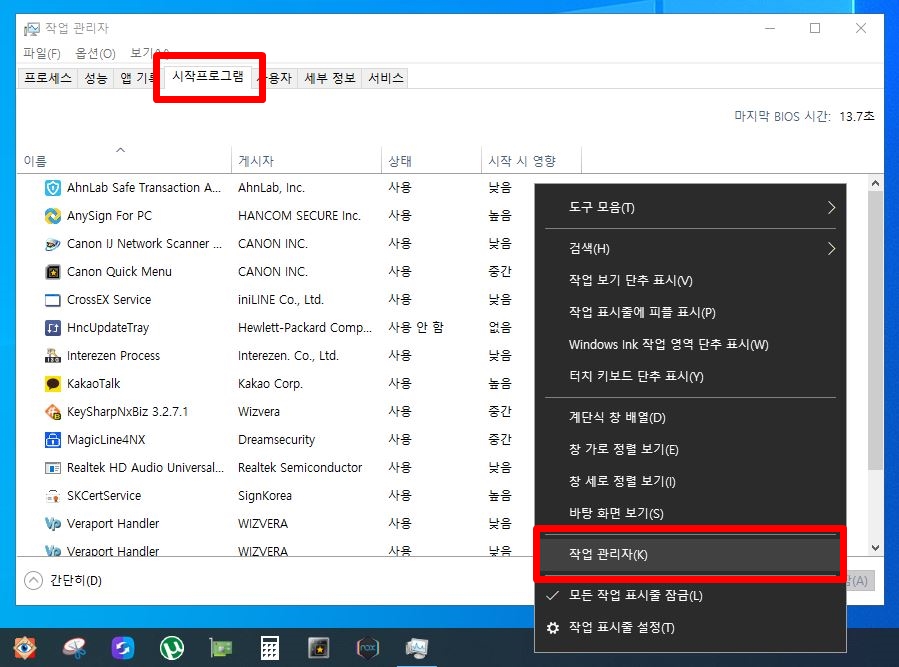The image size is (899, 667).
Task: Click the SKCertService row icon
Action: pyautogui.click(x=53, y=496)
